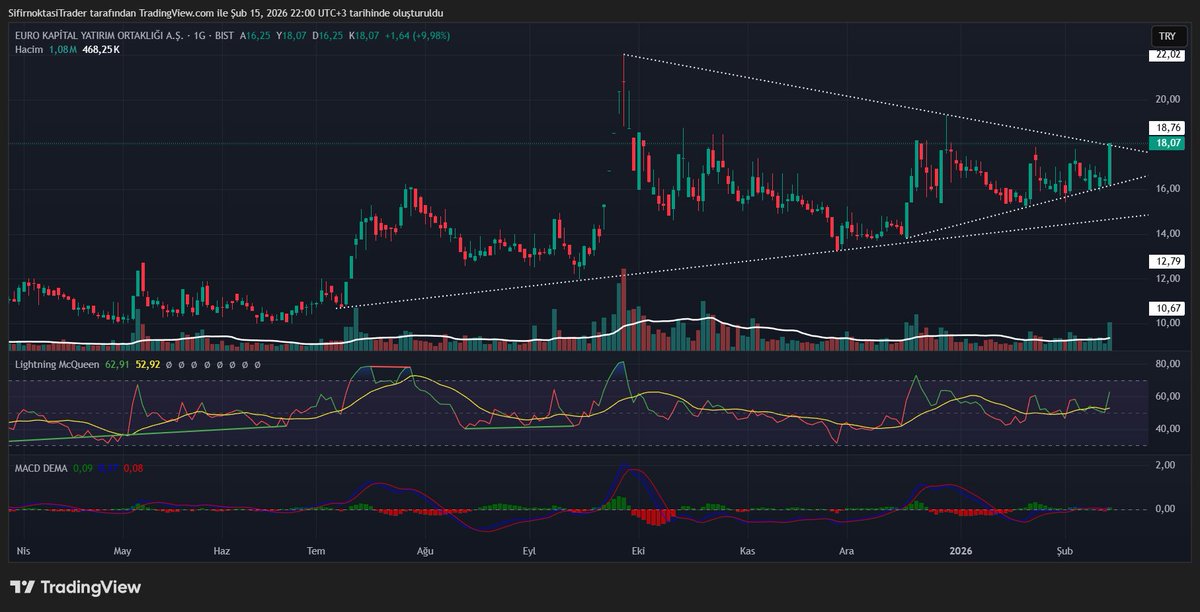This screenshot has width=1200, height=612.
Task: Click the volume value 468,25K
Action: pyautogui.click(x=101, y=48)
